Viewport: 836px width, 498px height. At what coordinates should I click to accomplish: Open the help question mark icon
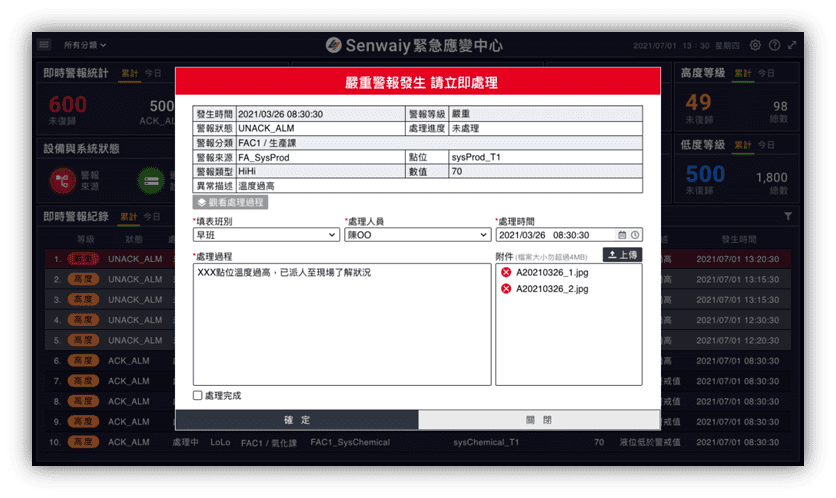pyautogui.click(x=774, y=45)
